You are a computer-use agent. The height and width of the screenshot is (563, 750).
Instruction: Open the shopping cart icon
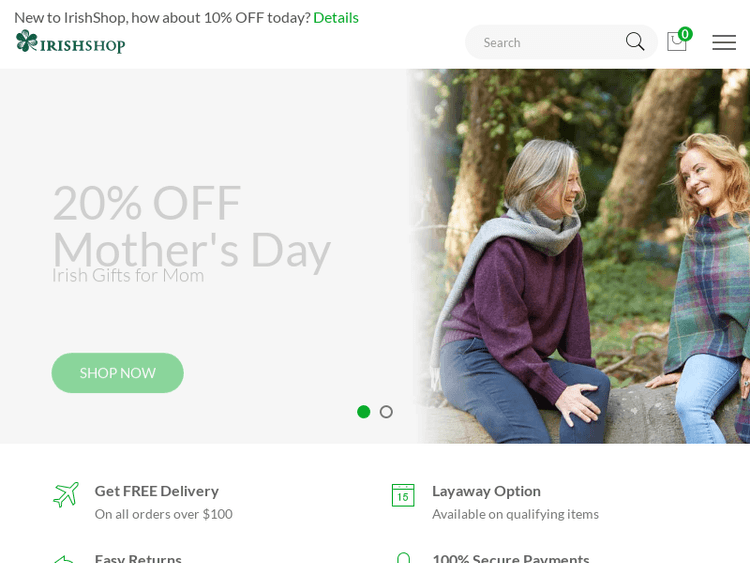[x=677, y=42]
